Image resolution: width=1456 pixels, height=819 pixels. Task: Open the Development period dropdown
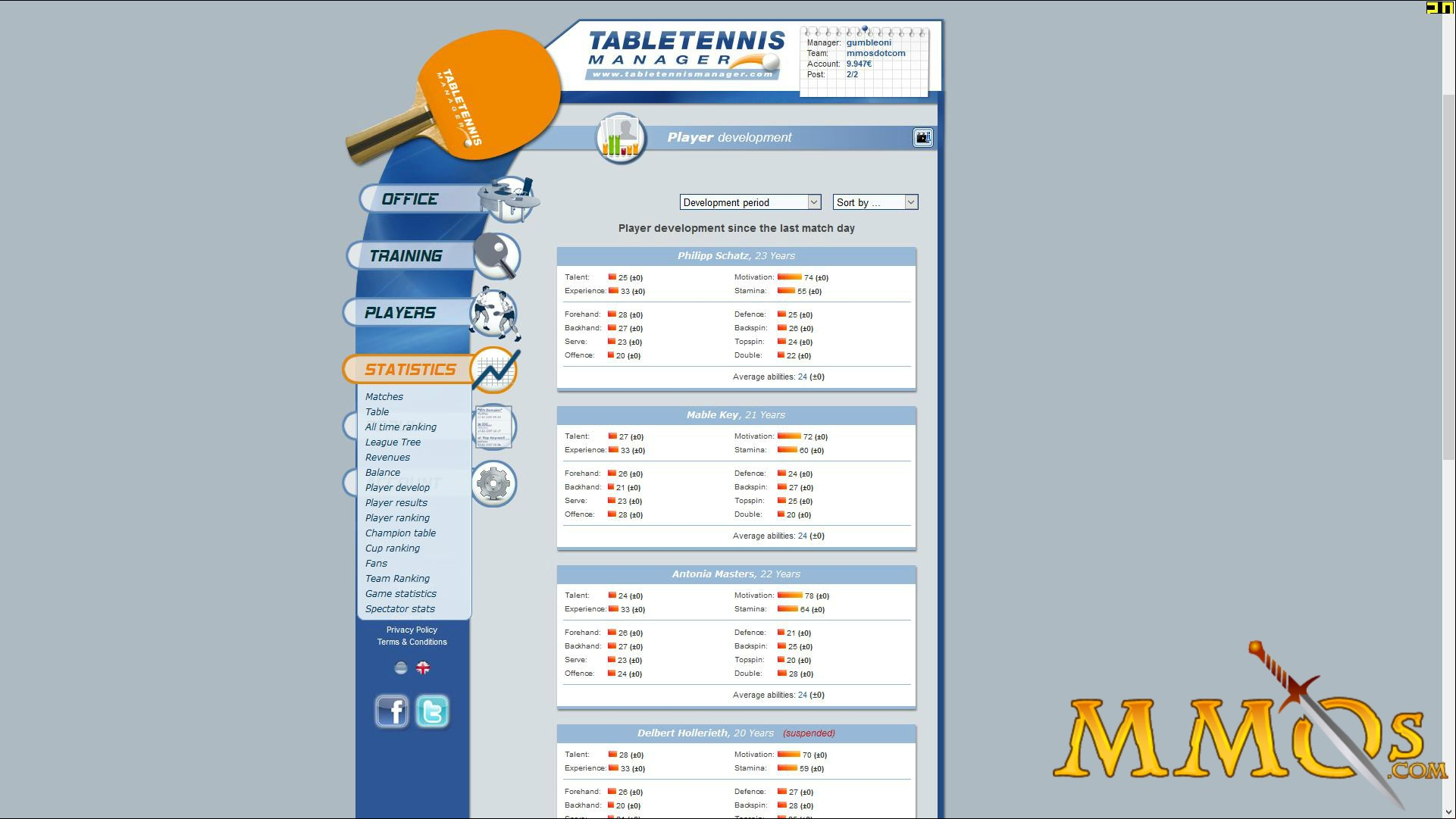coord(750,202)
